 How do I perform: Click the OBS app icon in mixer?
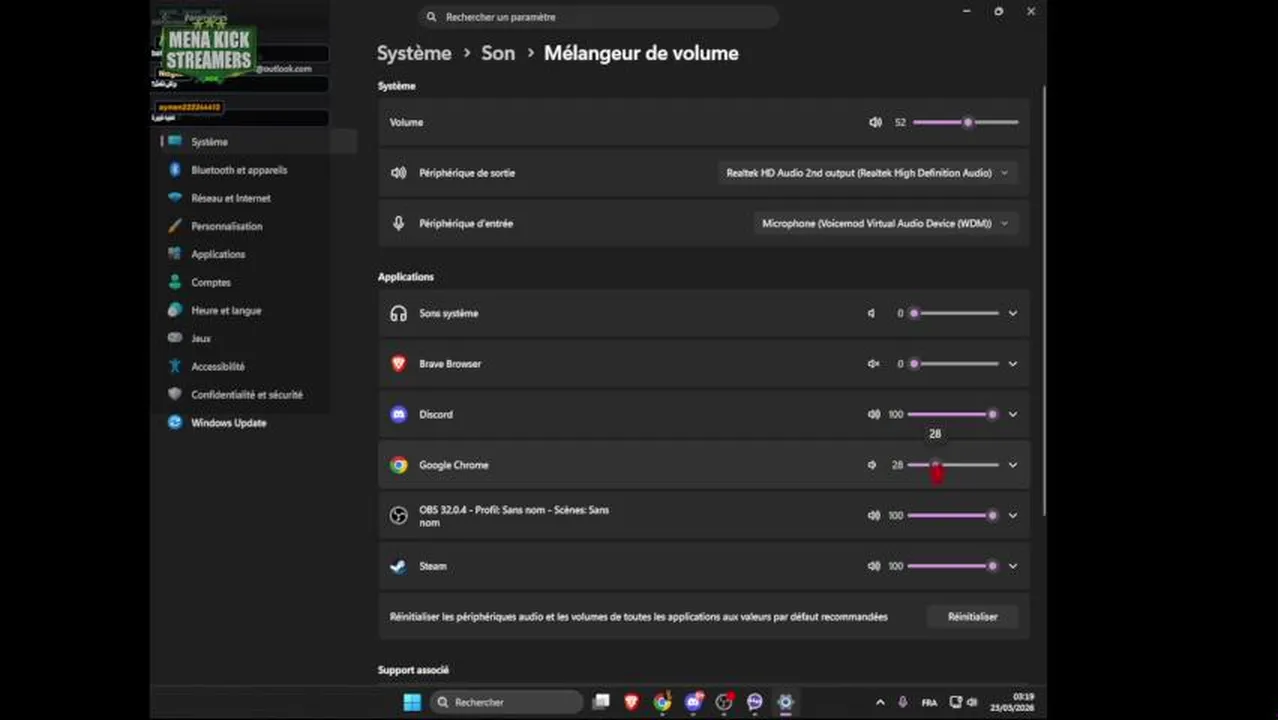tap(398, 516)
